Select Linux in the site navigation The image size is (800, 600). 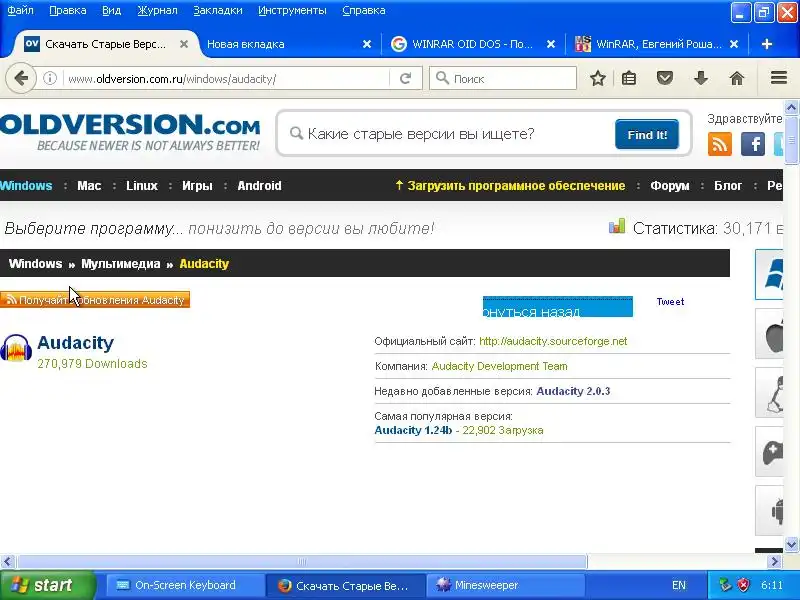142,186
